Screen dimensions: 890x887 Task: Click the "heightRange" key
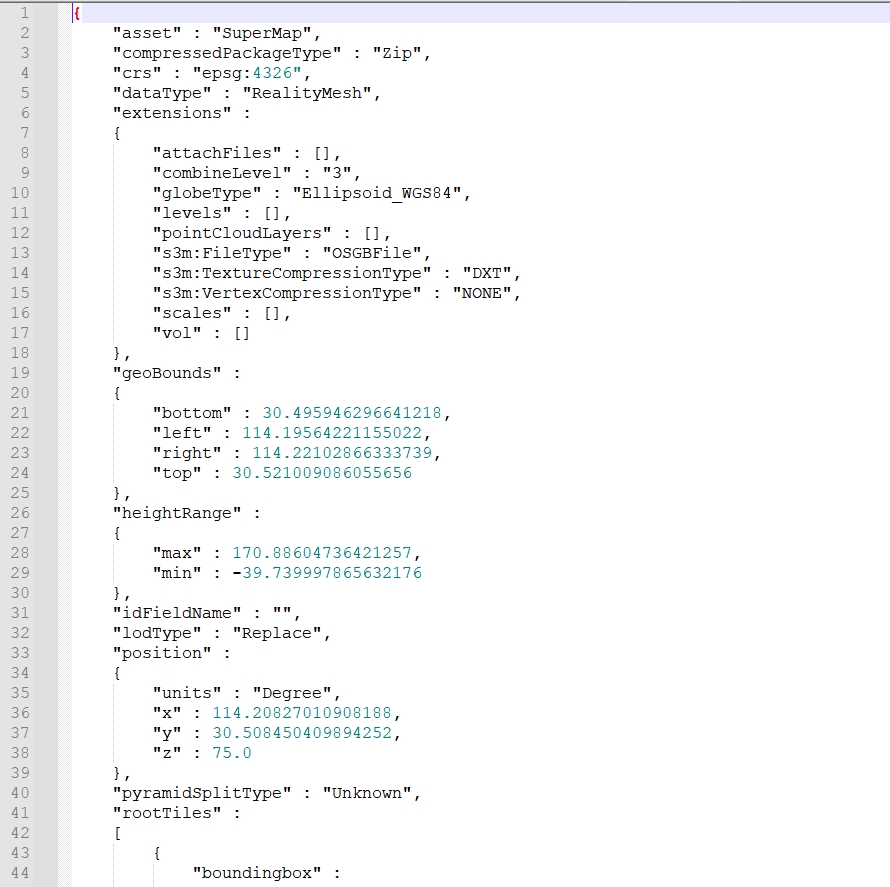click(x=177, y=512)
